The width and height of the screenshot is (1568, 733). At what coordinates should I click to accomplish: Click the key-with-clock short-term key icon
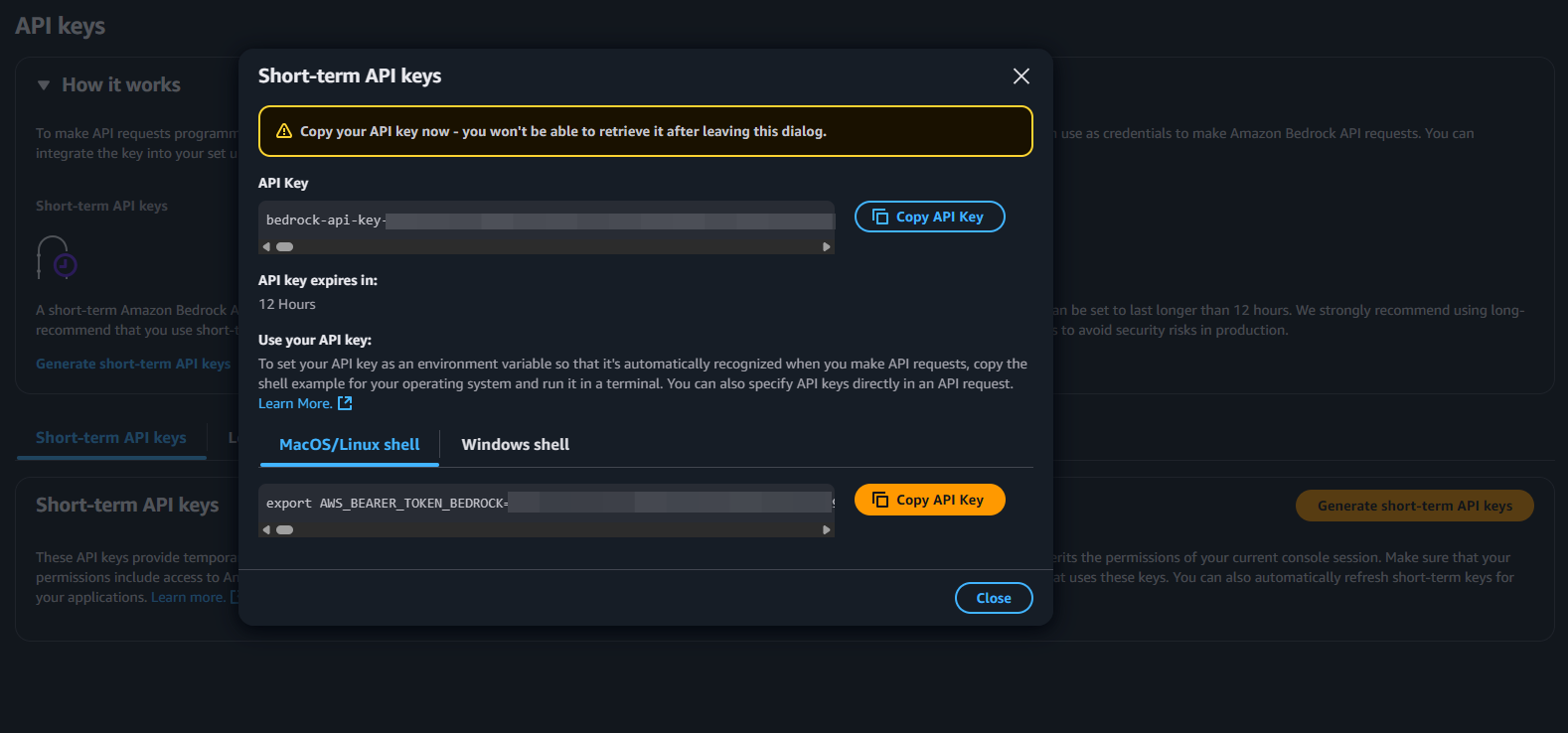click(x=57, y=258)
